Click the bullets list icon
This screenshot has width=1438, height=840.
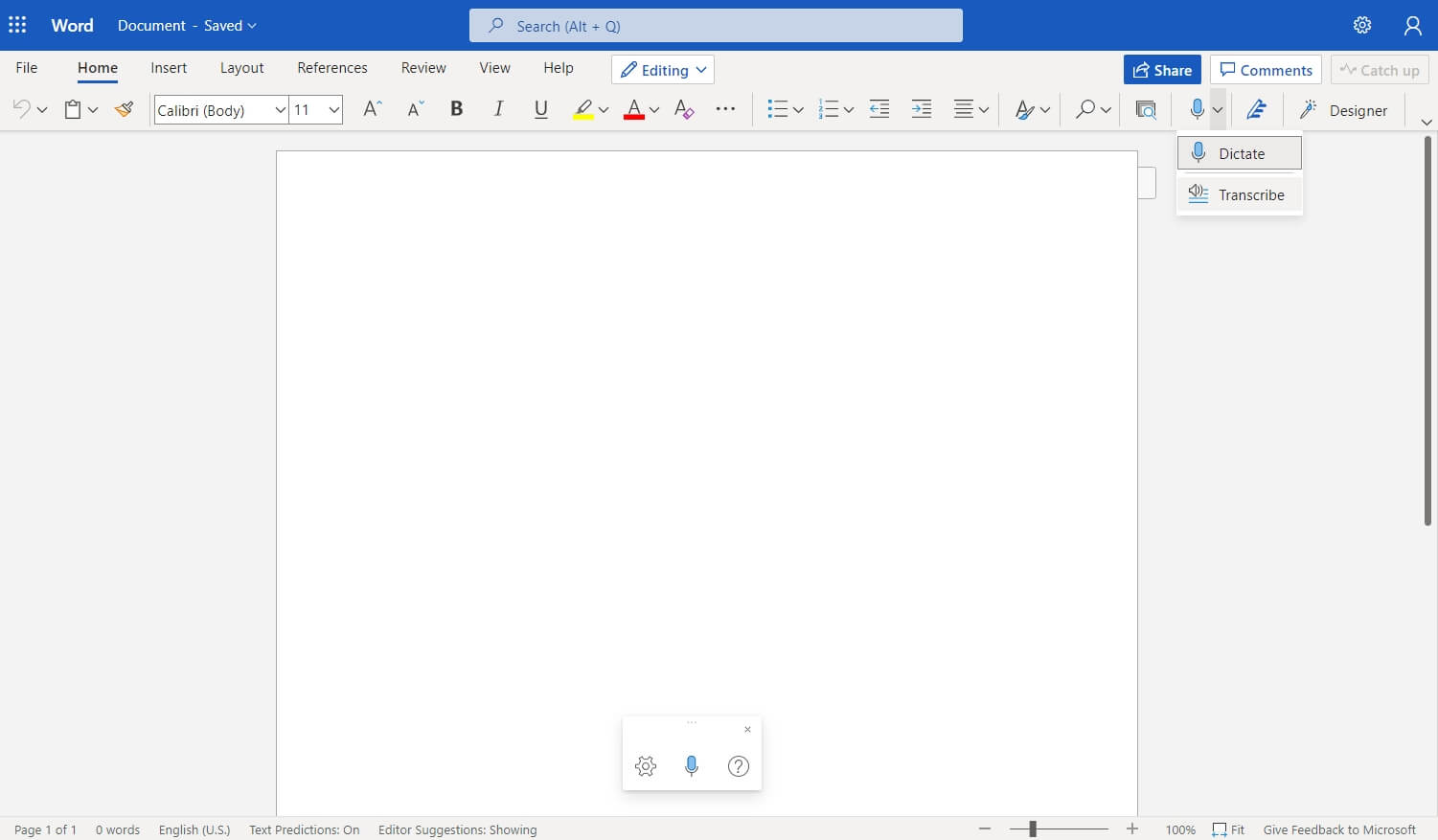pyautogui.click(x=777, y=109)
